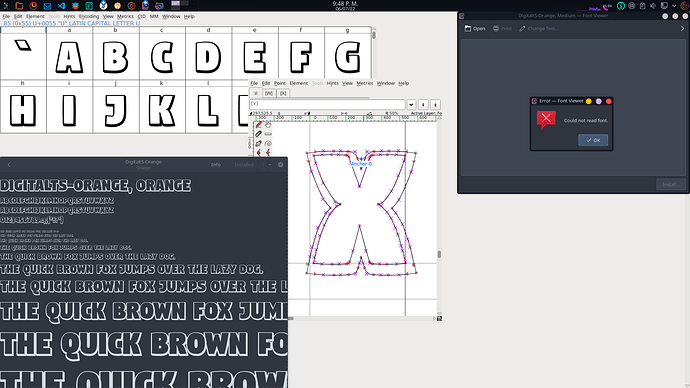Open Hints menu in glyph editor
Viewport: 690px width, 388px height.
click(x=333, y=83)
